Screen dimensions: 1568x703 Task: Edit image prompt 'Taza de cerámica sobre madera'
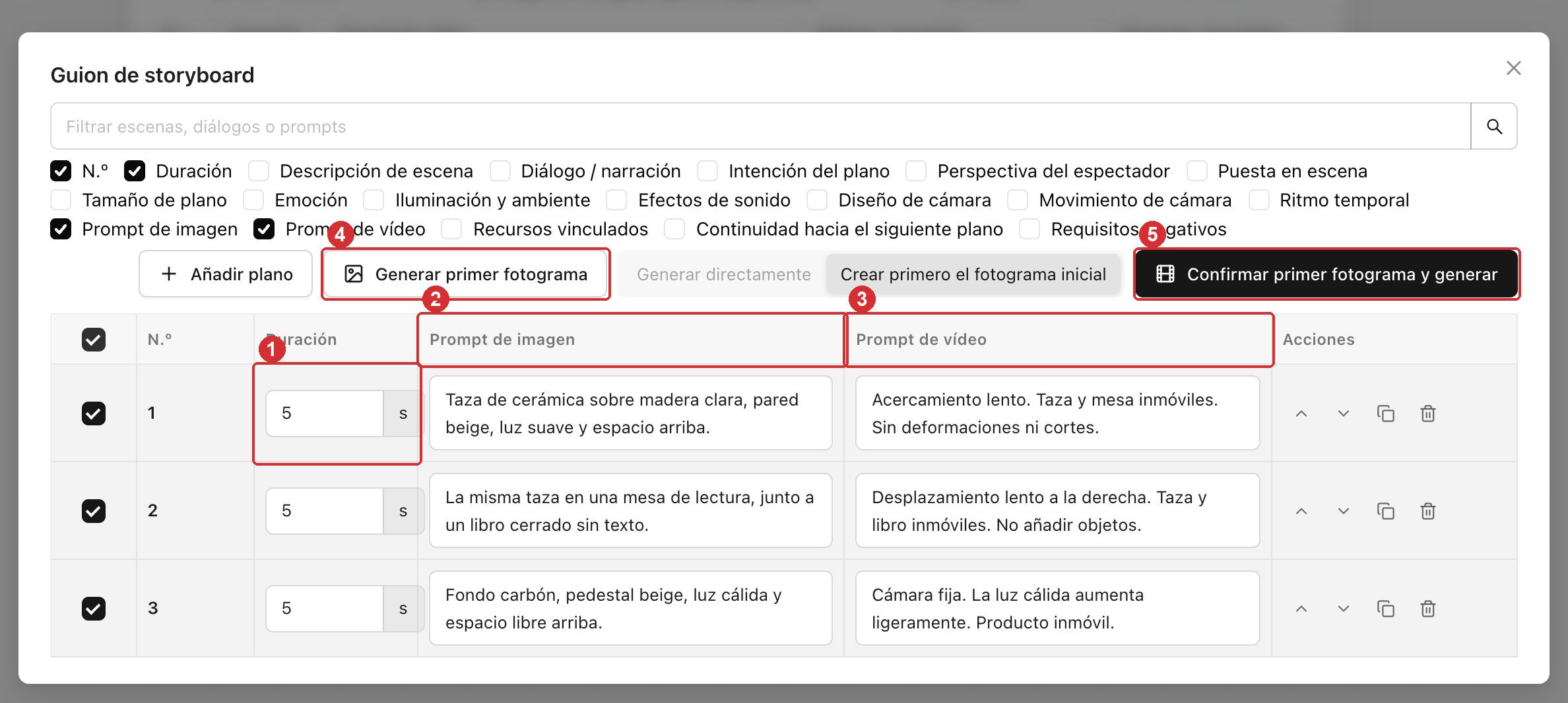coord(630,413)
